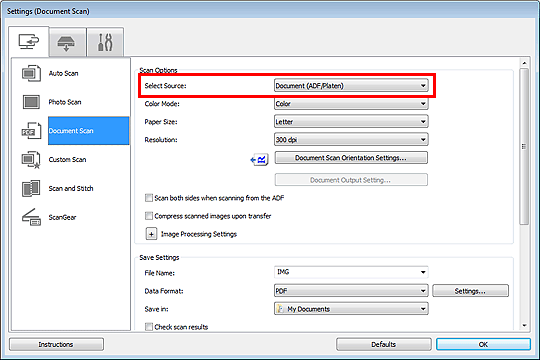540x360 pixels.
Task: Click the Instructions button
Action: point(56,344)
